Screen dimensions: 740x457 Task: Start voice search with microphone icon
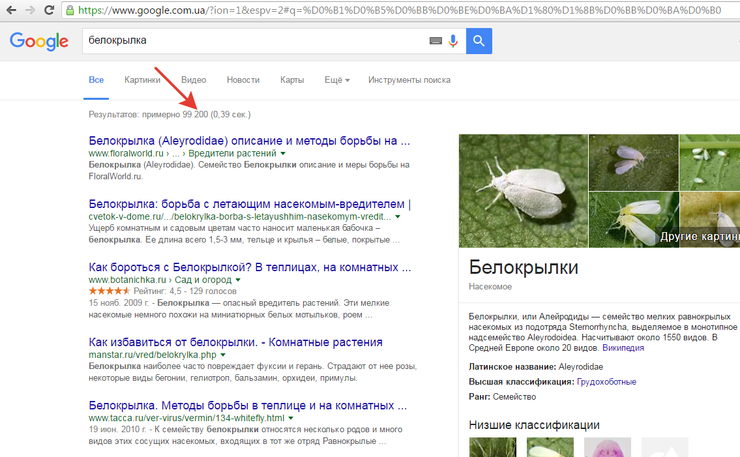pyautogui.click(x=453, y=41)
